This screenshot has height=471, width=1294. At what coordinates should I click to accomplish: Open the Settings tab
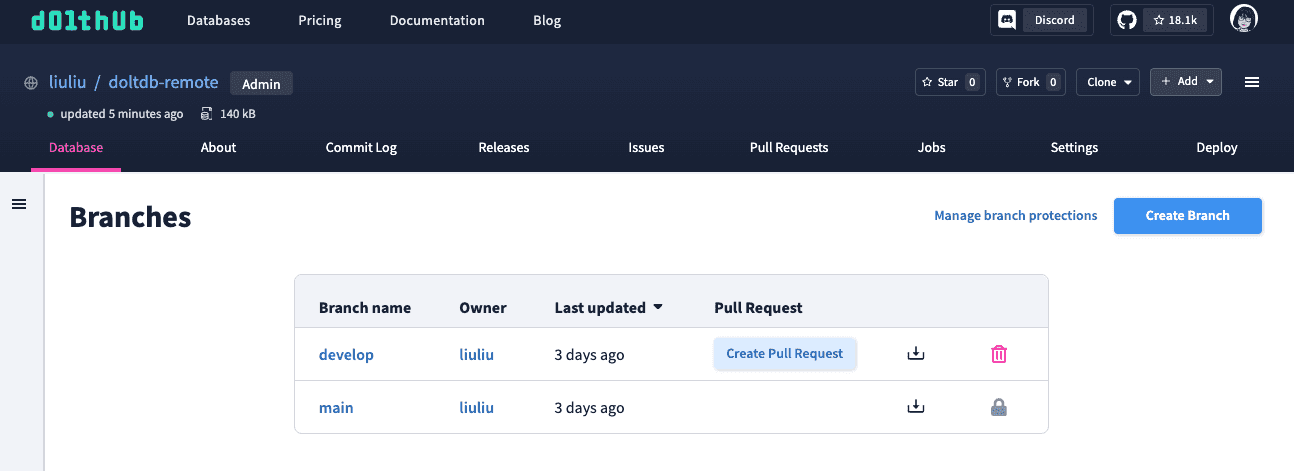[1074, 147]
